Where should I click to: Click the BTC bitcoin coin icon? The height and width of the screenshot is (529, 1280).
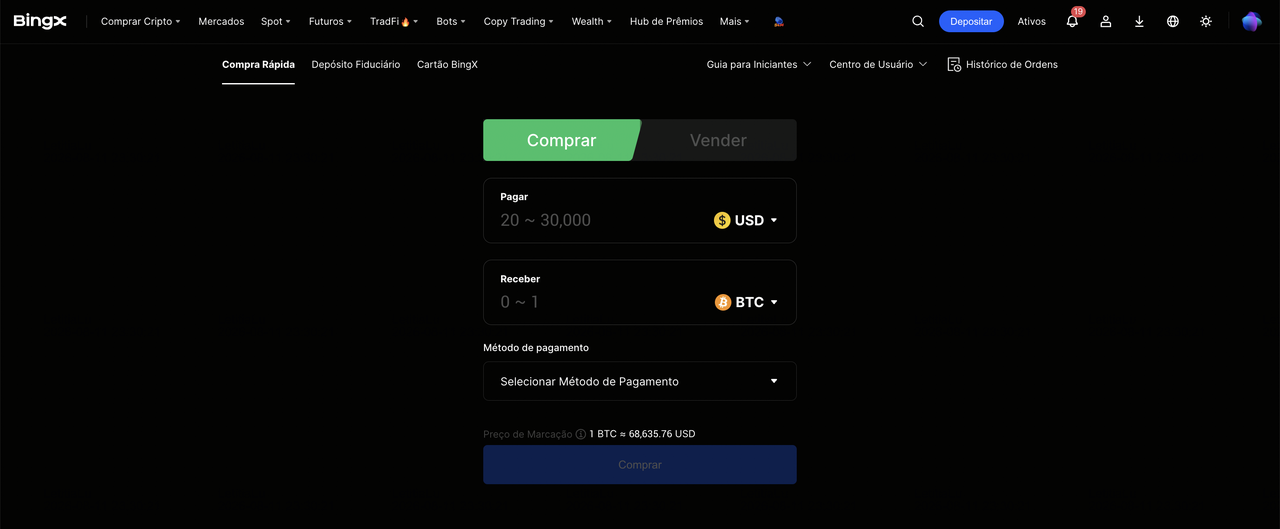click(723, 302)
